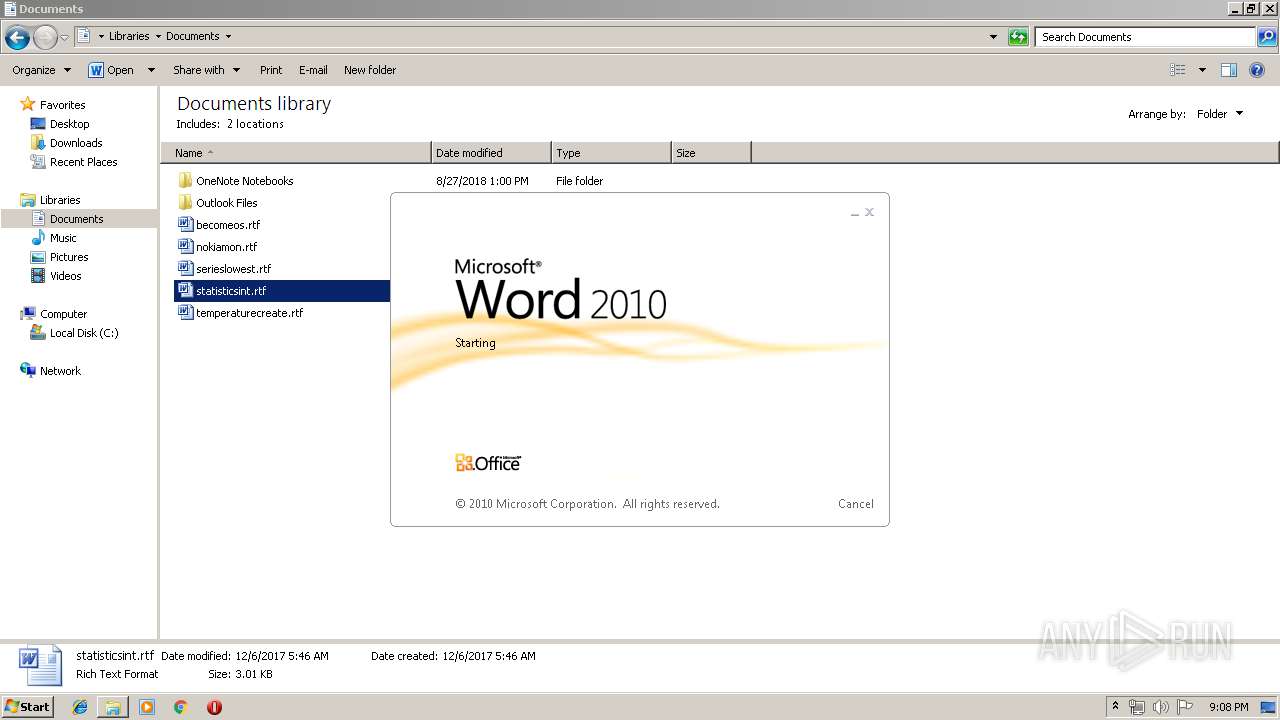1280x720 pixels.
Task: Select Favorites in the navigation pane
Action: 62,105
